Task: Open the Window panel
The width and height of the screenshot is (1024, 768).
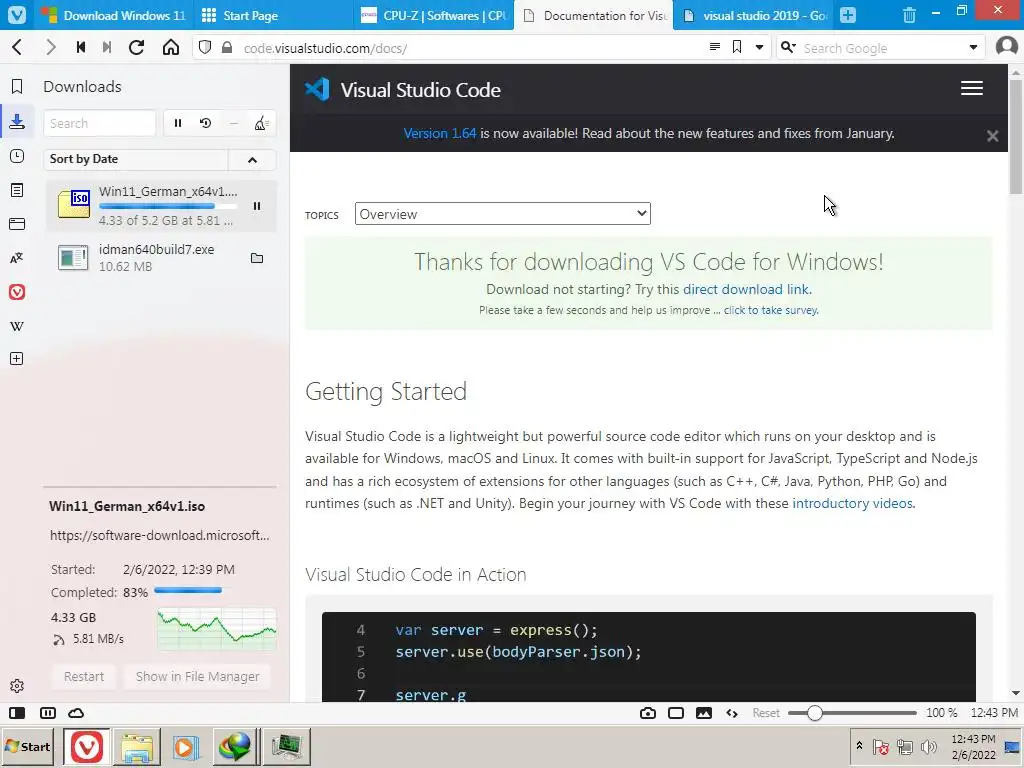Action: click(x=17, y=224)
